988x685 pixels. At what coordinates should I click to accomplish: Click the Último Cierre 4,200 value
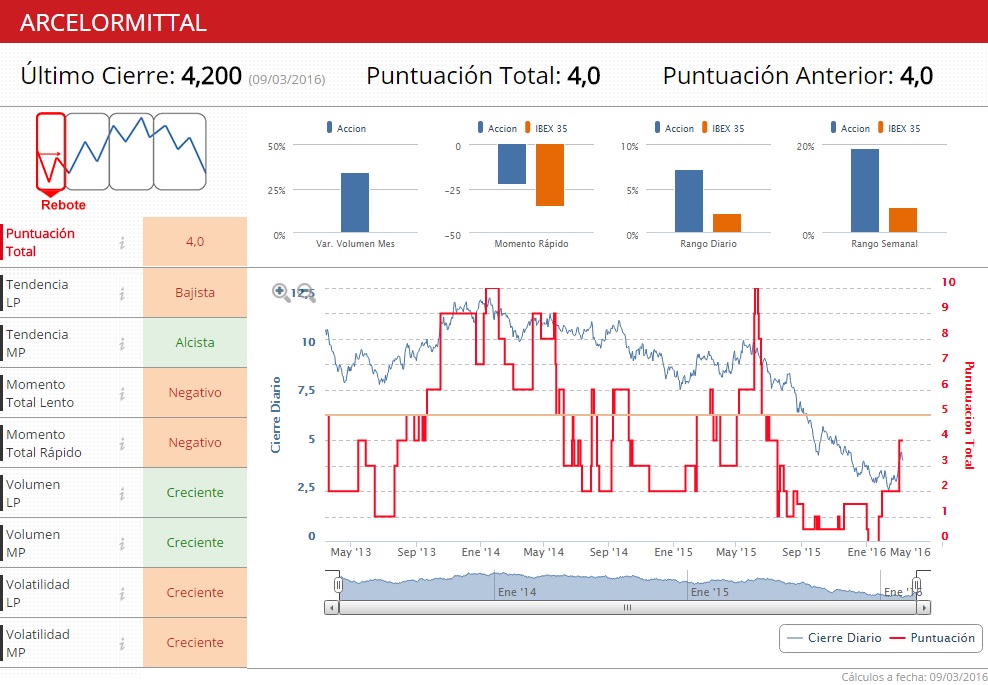click(x=211, y=76)
